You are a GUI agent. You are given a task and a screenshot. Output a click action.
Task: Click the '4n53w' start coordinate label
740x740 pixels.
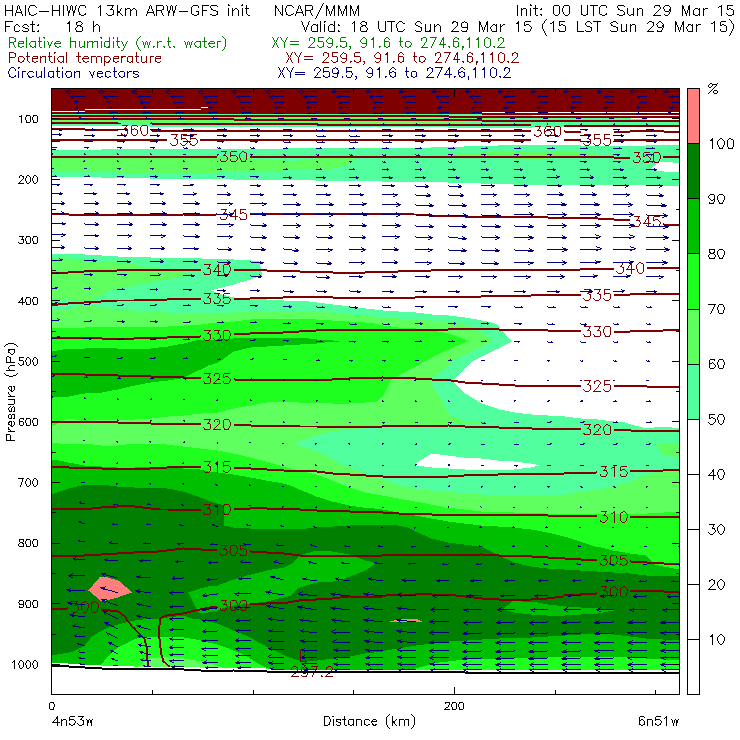coord(72,722)
